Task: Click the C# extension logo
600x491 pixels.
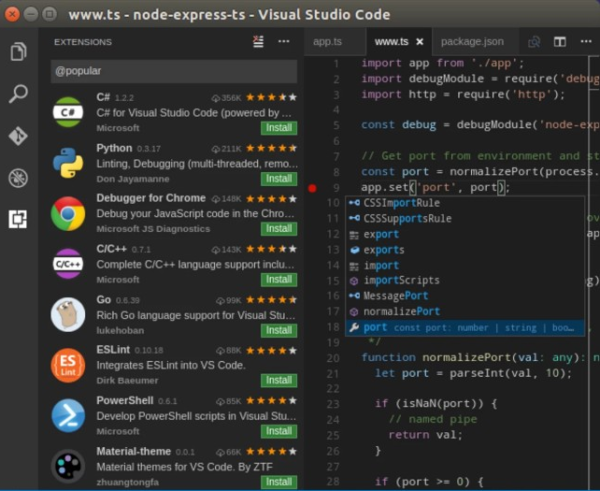Action: 68,112
